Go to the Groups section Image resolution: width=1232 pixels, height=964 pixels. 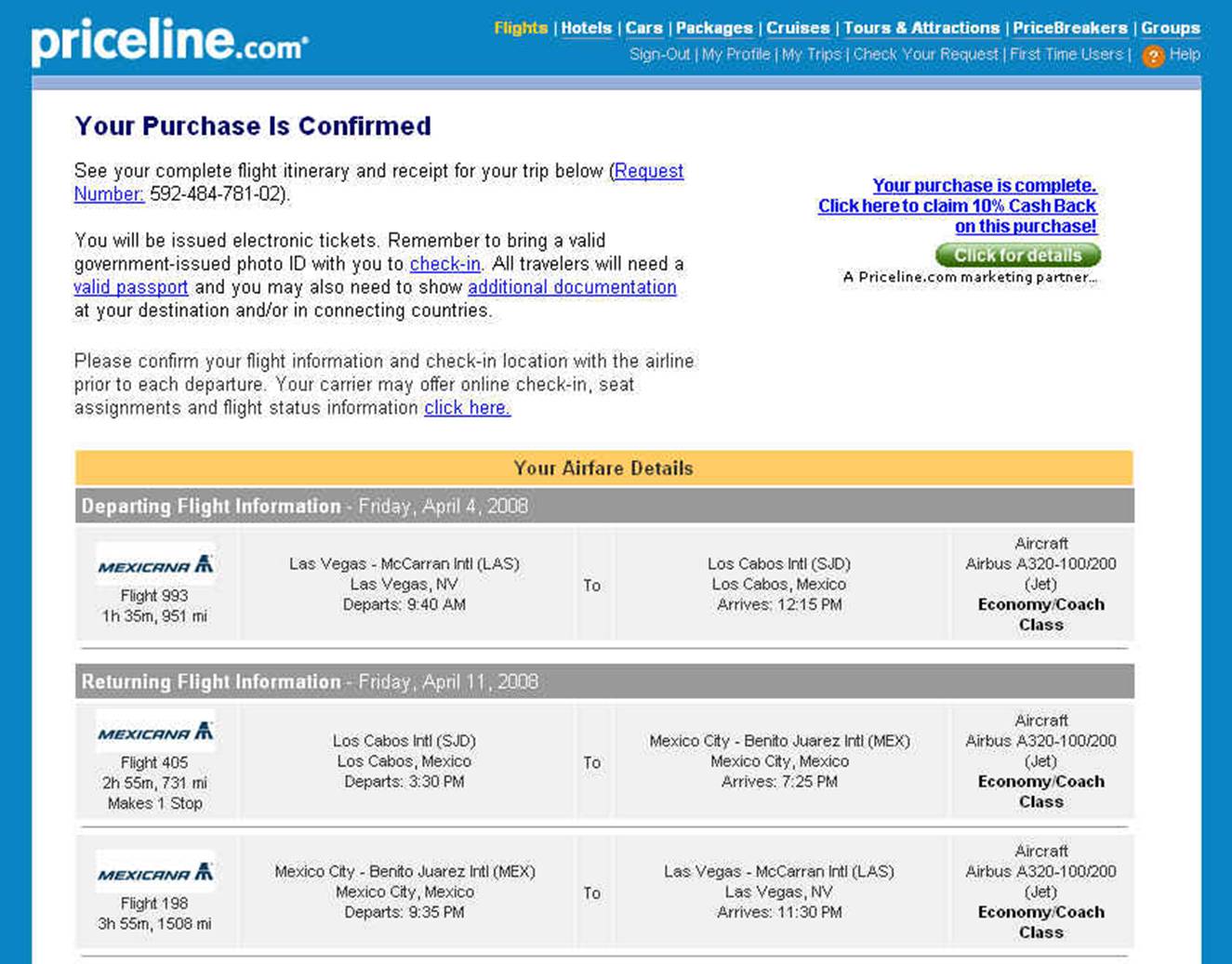pyautogui.click(x=1171, y=28)
